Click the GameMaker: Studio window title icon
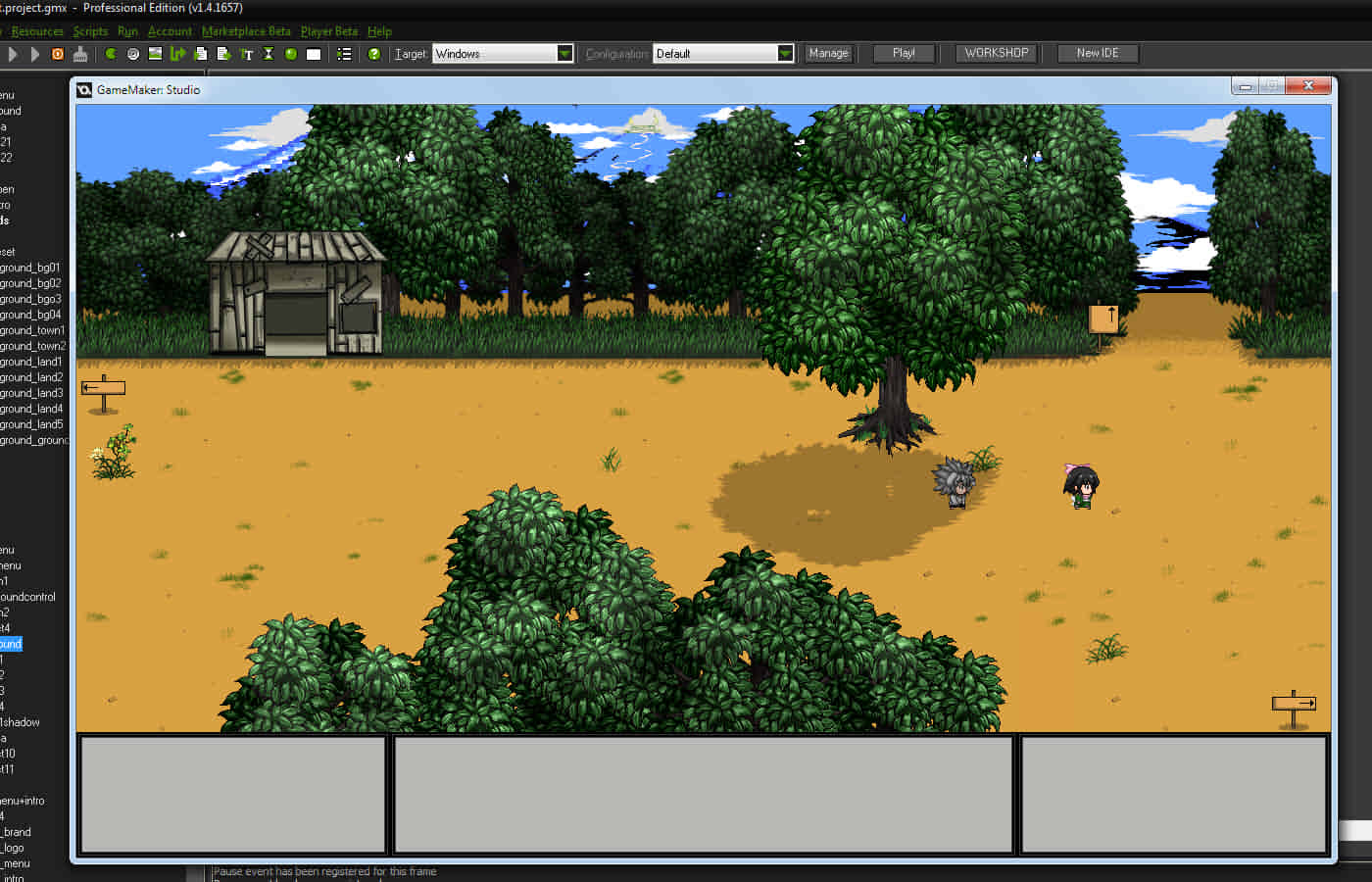The width and height of the screenshot is (1372, 882). [84, 89]
